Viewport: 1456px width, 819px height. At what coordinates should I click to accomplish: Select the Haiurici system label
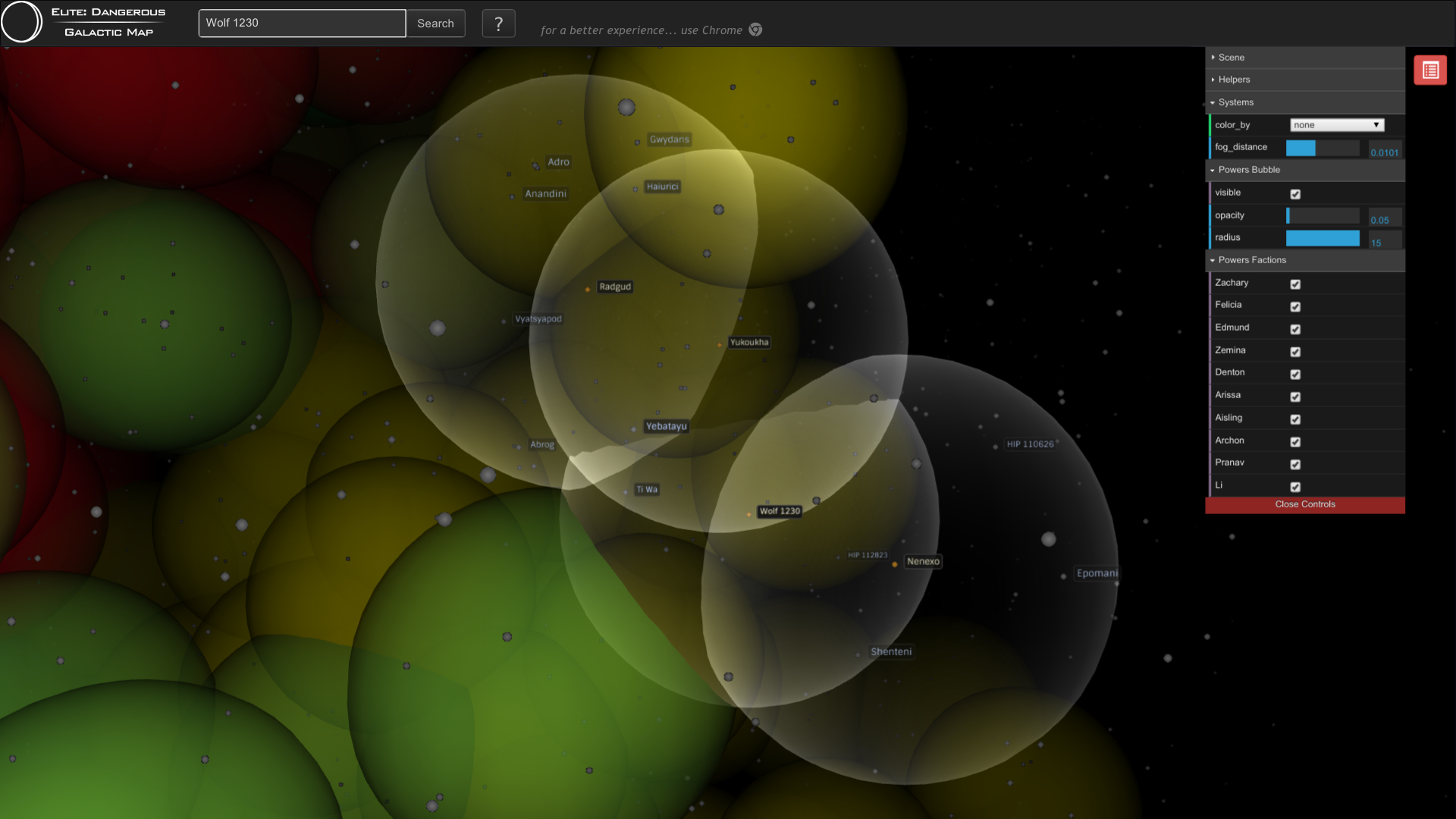(x=662, y=187)
